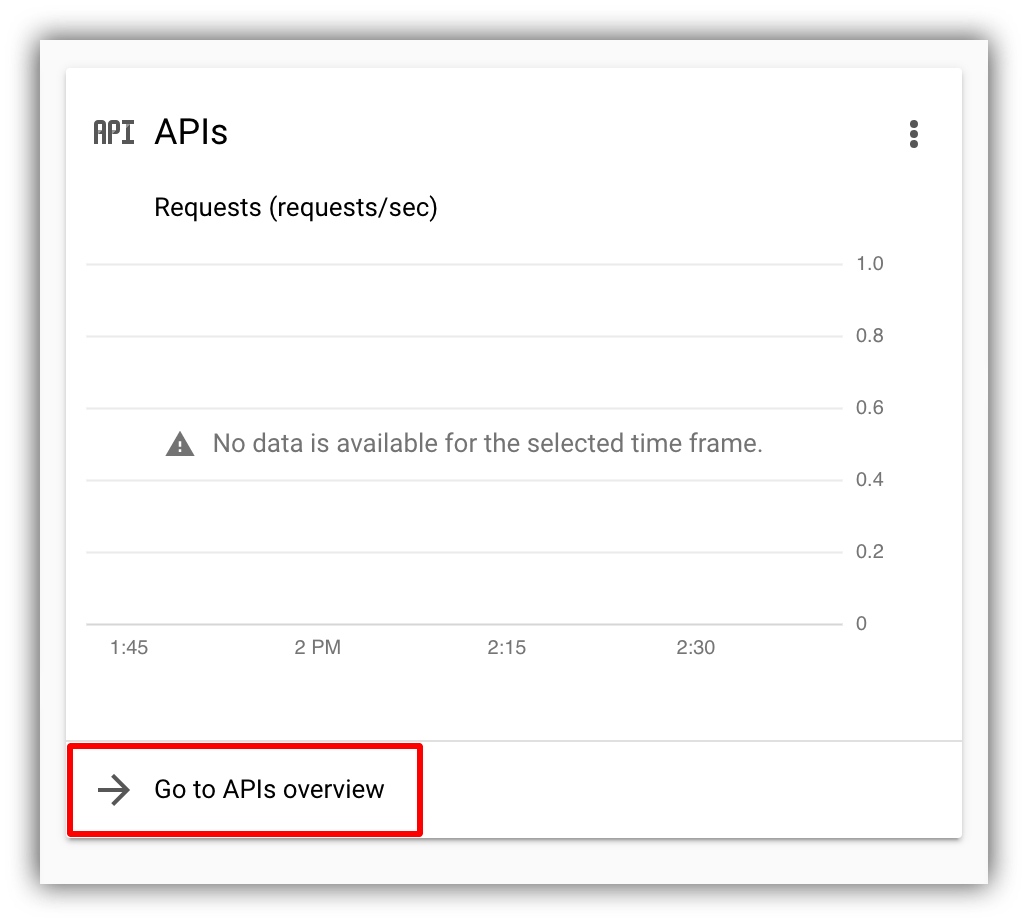Click the 1:45 timestamp on the timeline
The width and height of the screenshot is (1028, 924).
(128, 647)
